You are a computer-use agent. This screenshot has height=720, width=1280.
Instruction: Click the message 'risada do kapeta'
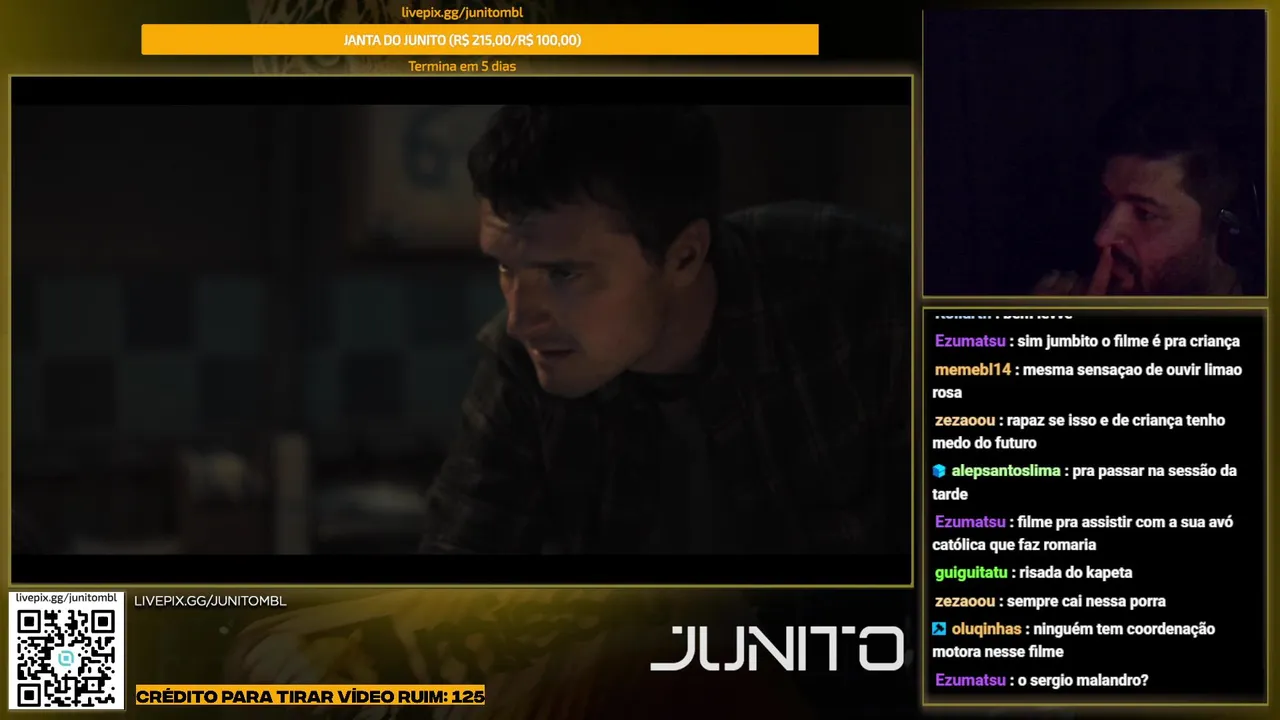tap(1076, 573)
